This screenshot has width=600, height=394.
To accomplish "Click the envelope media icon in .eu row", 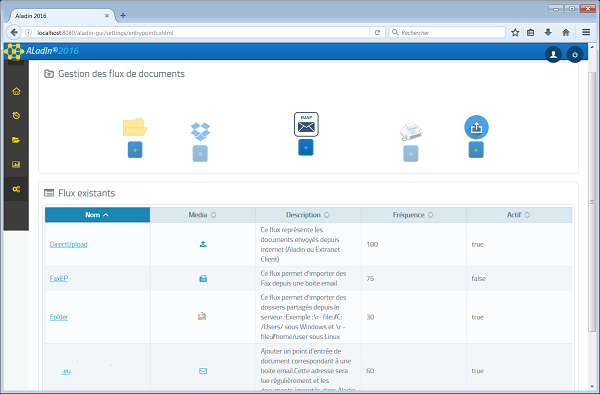I will pyautogui.click(x=203, y=371).
